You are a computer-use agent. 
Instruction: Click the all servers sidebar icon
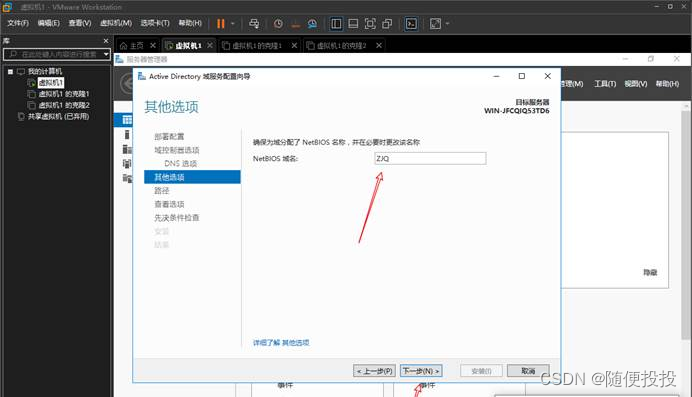pyautogui.click(x=127, y=149)
